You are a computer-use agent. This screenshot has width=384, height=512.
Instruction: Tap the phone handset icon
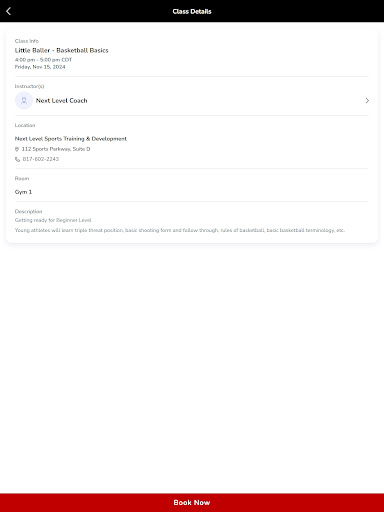point(17,159)
